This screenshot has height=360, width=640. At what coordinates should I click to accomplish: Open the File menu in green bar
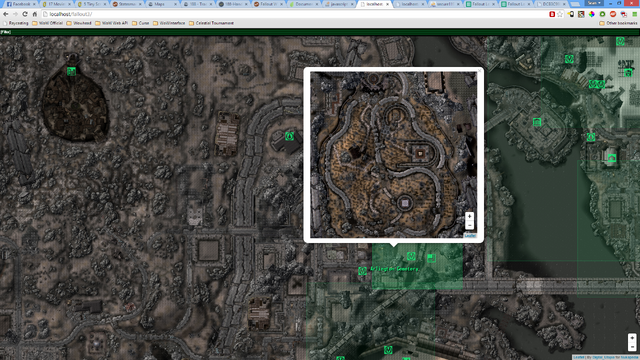6,32
